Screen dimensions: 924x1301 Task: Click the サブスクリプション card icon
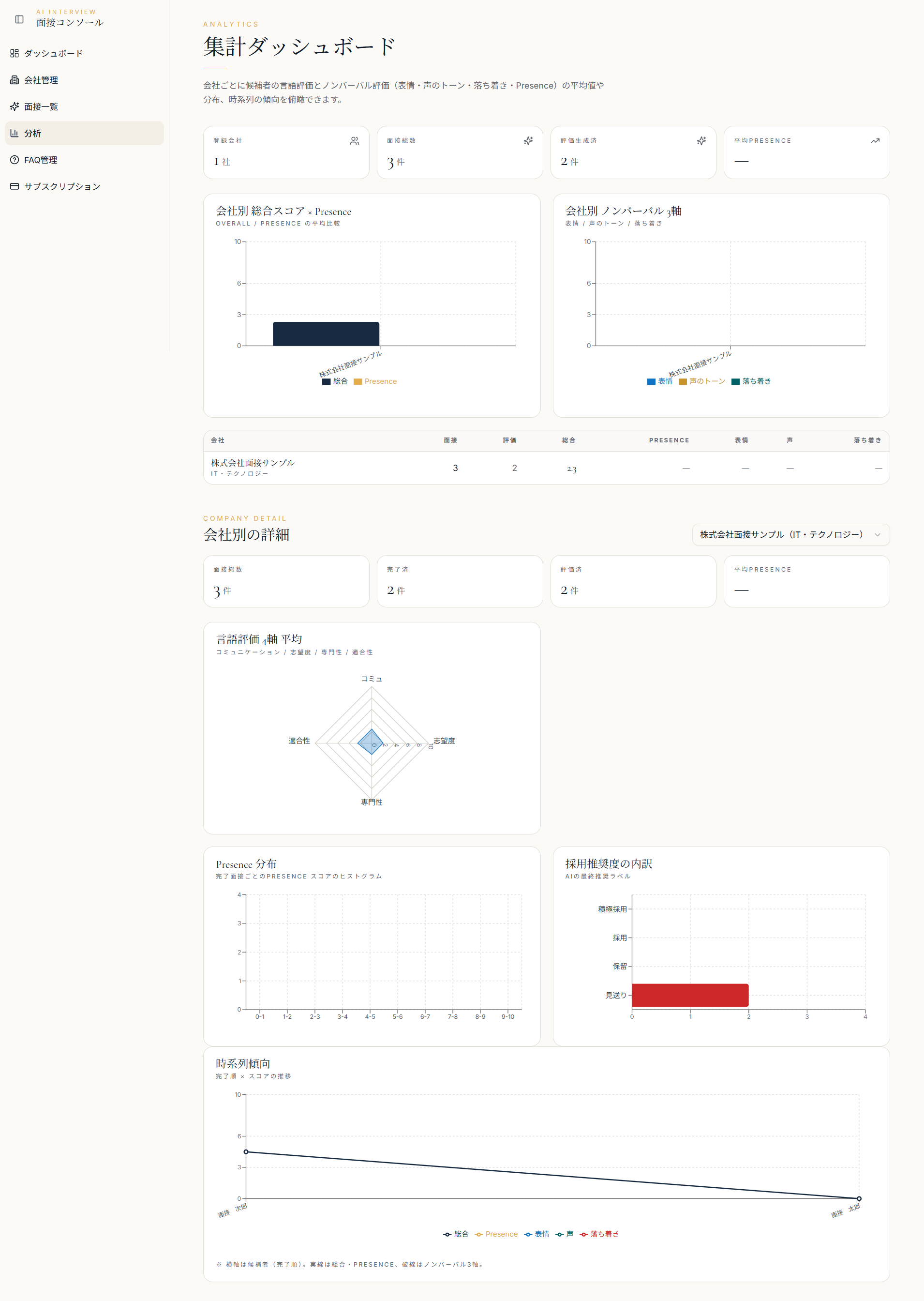(15, 186)
